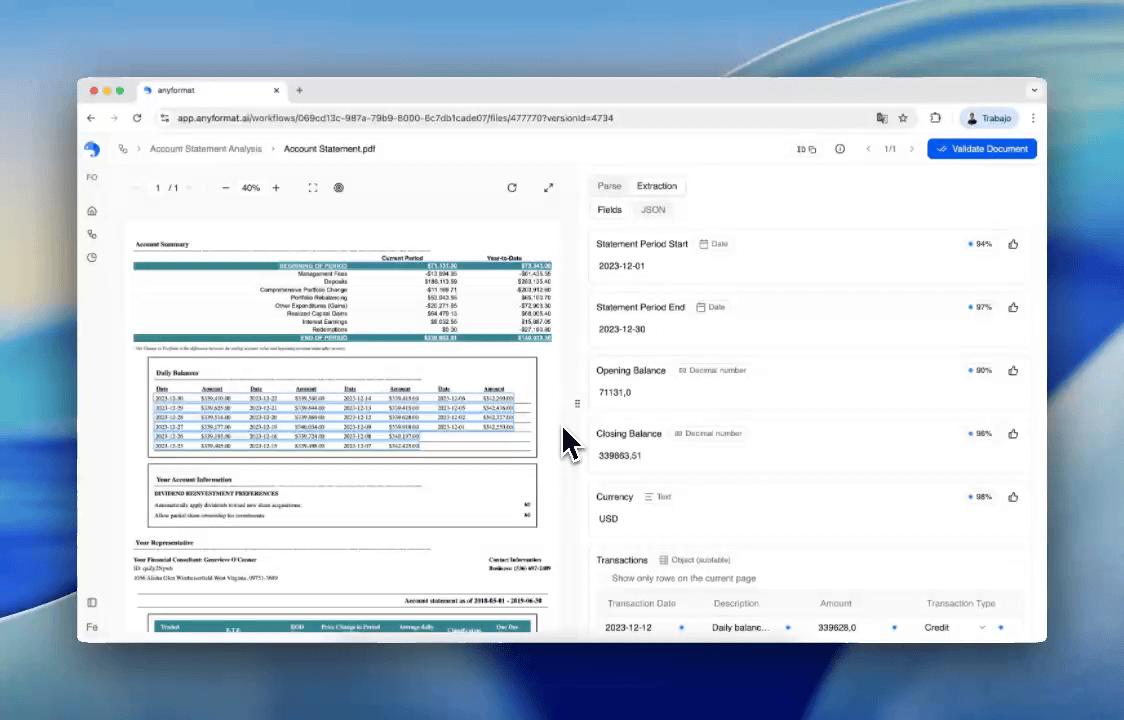
Task: Select the Extraction tab
Action: point(657,186)
